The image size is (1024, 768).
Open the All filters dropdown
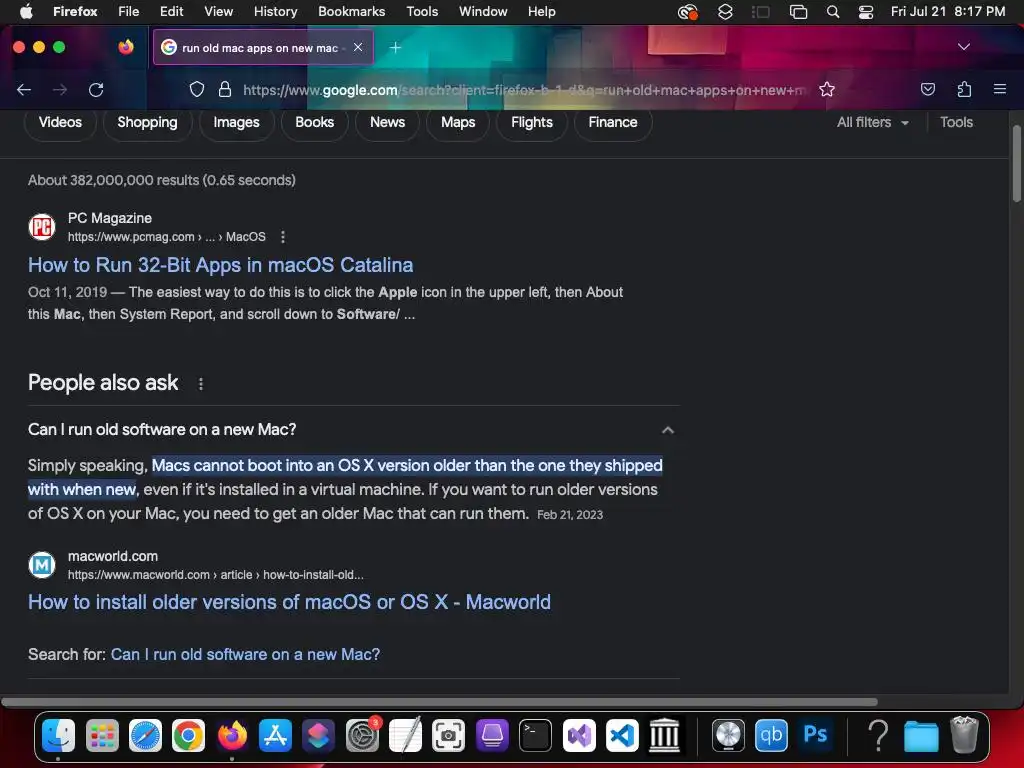[872, 122]
